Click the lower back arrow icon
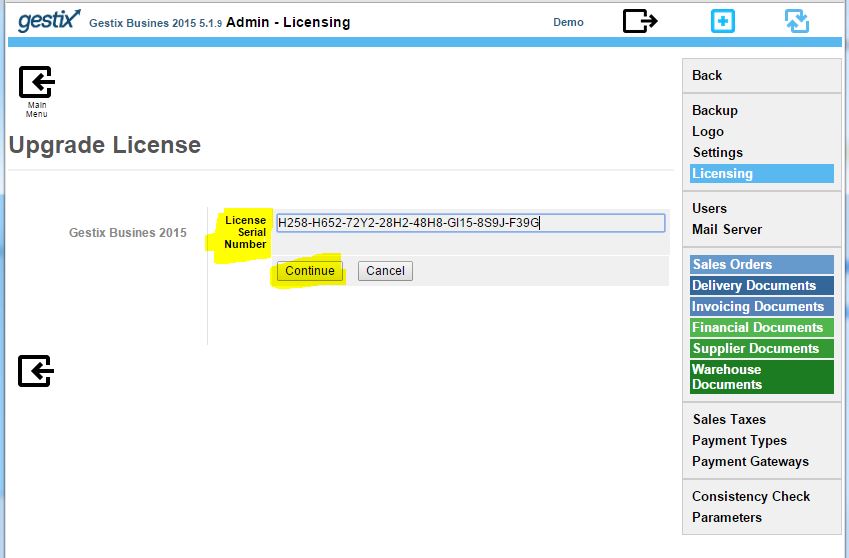Viewport: 849px width, 558px height. (x=36, y=371)
